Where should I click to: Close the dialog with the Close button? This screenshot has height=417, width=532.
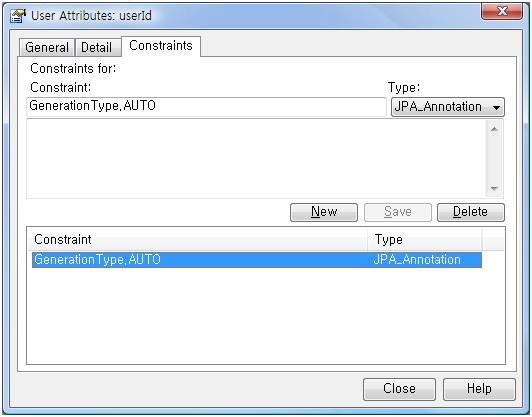399,389
